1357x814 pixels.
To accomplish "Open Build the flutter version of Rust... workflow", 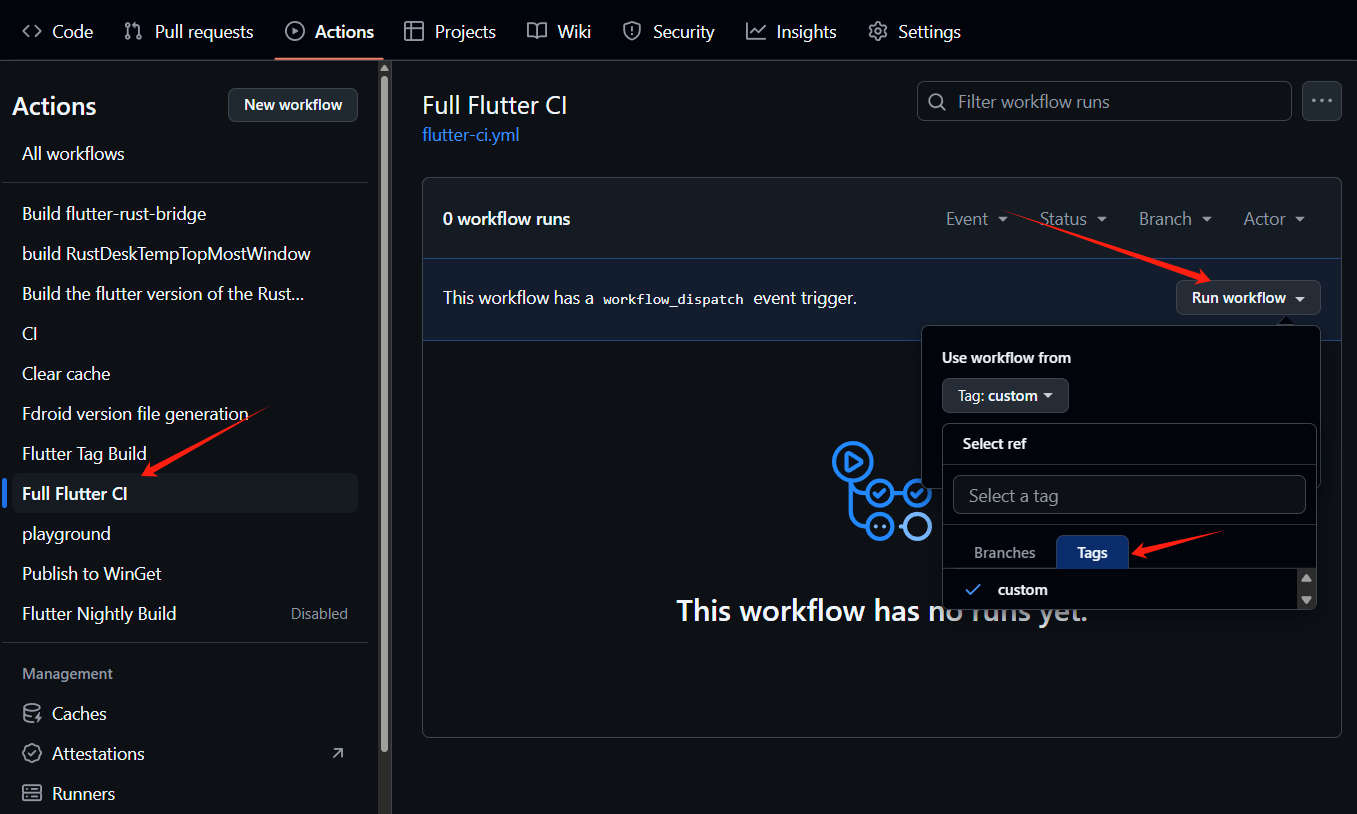I will [185, 294].
